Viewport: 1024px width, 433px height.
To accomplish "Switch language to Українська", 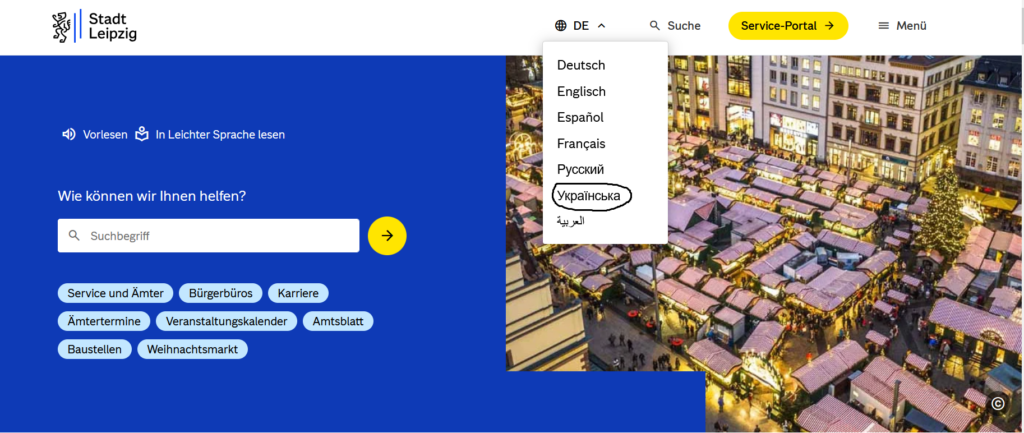I will (589, 196).
